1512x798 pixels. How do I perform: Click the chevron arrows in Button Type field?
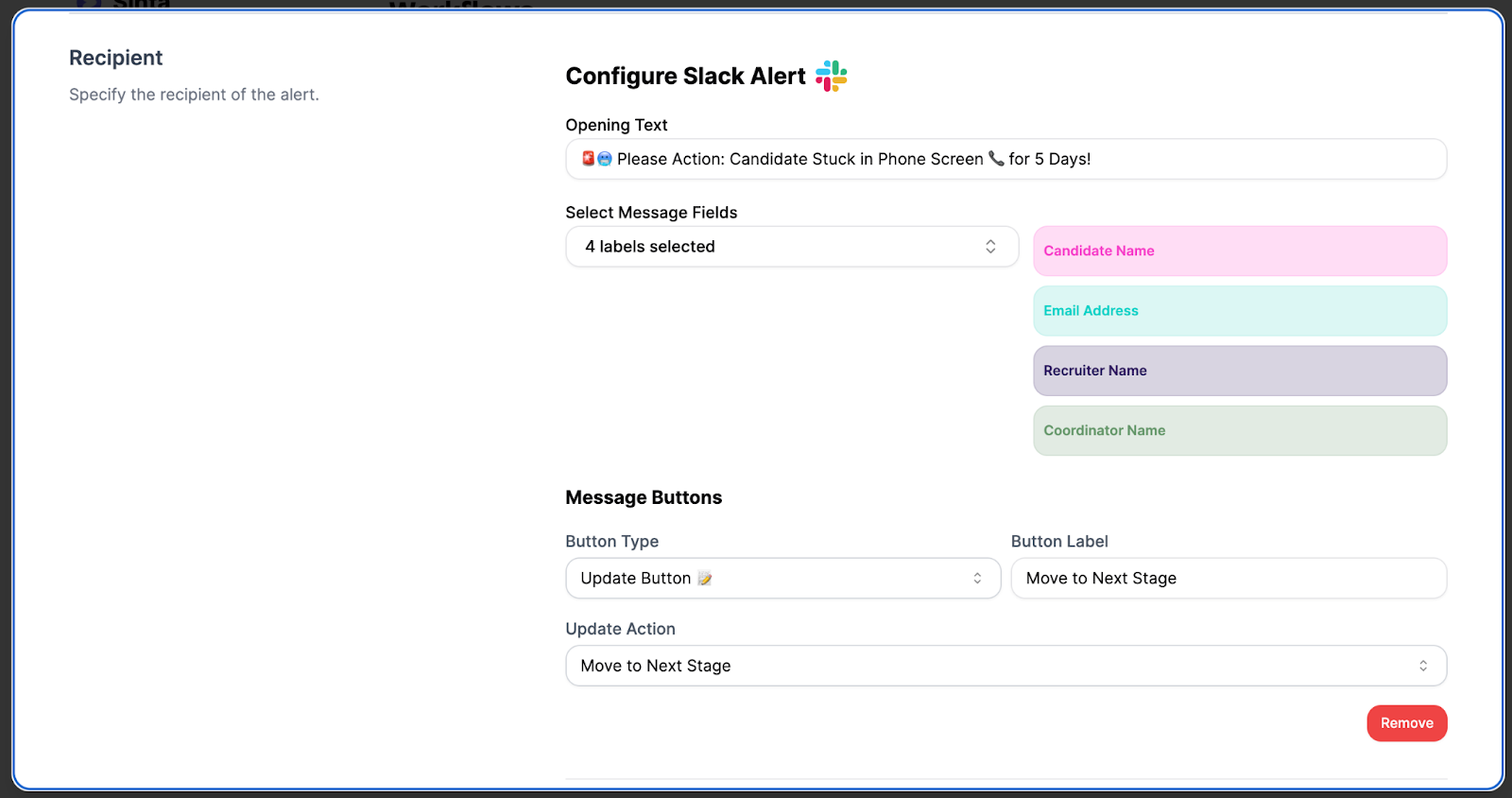tap(977, 579)
